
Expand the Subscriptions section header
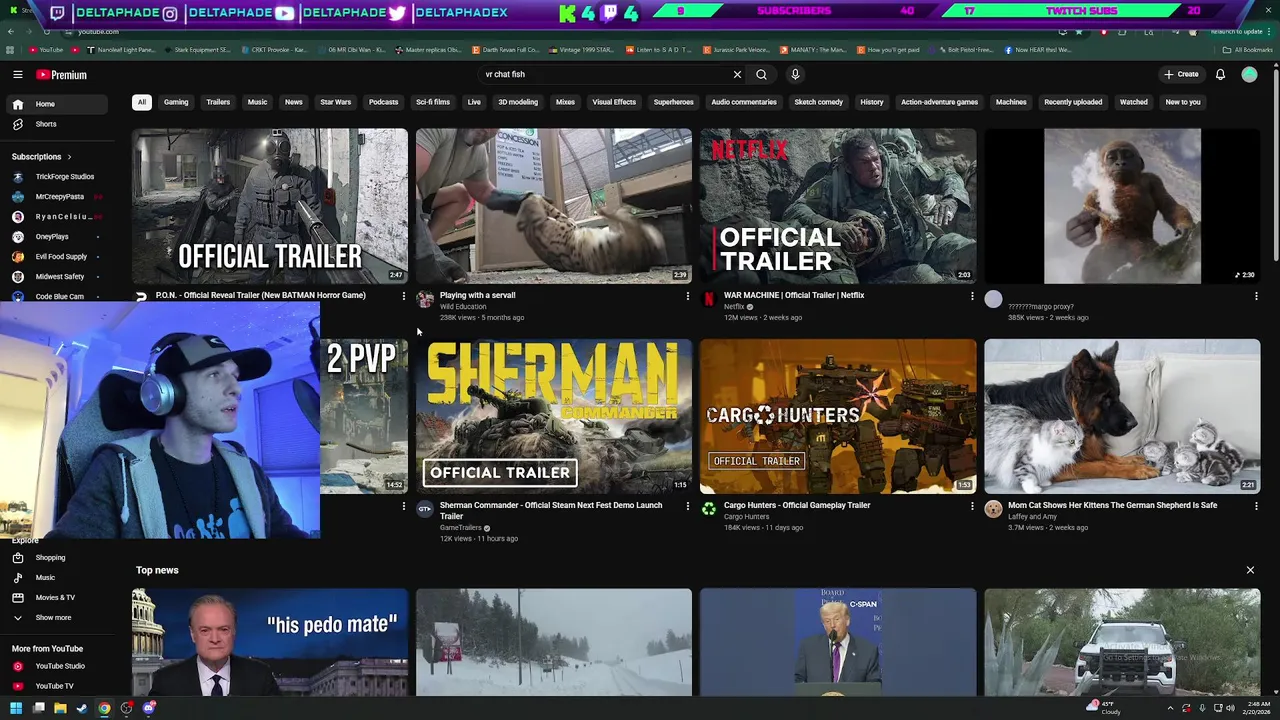(42, 157)
